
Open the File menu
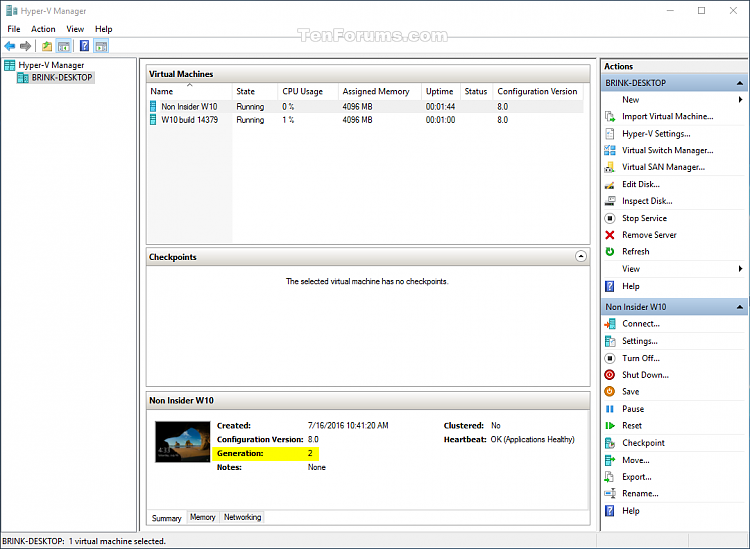tap(14, 29)
